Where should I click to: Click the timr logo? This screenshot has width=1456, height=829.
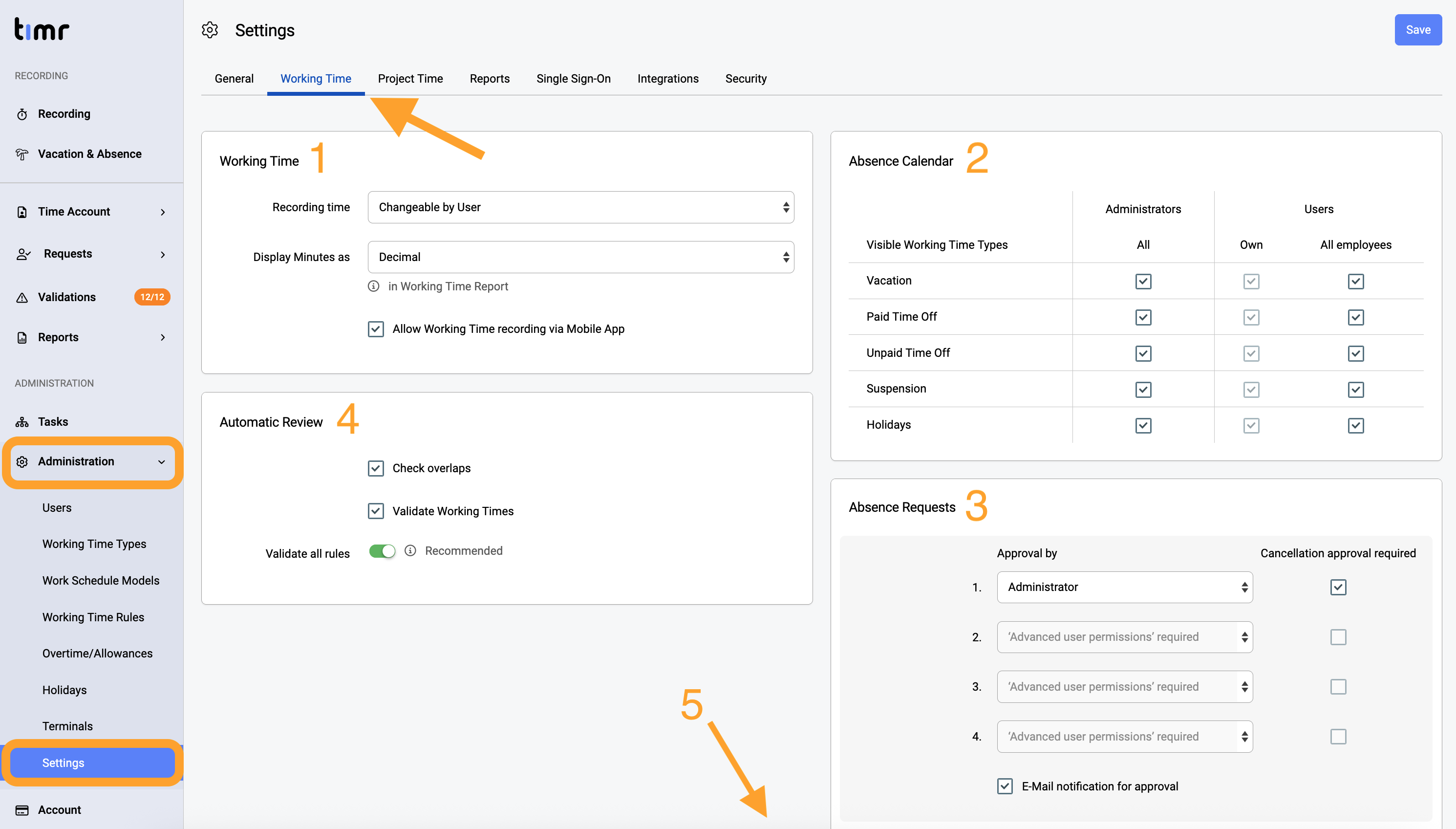click(42, 28)
